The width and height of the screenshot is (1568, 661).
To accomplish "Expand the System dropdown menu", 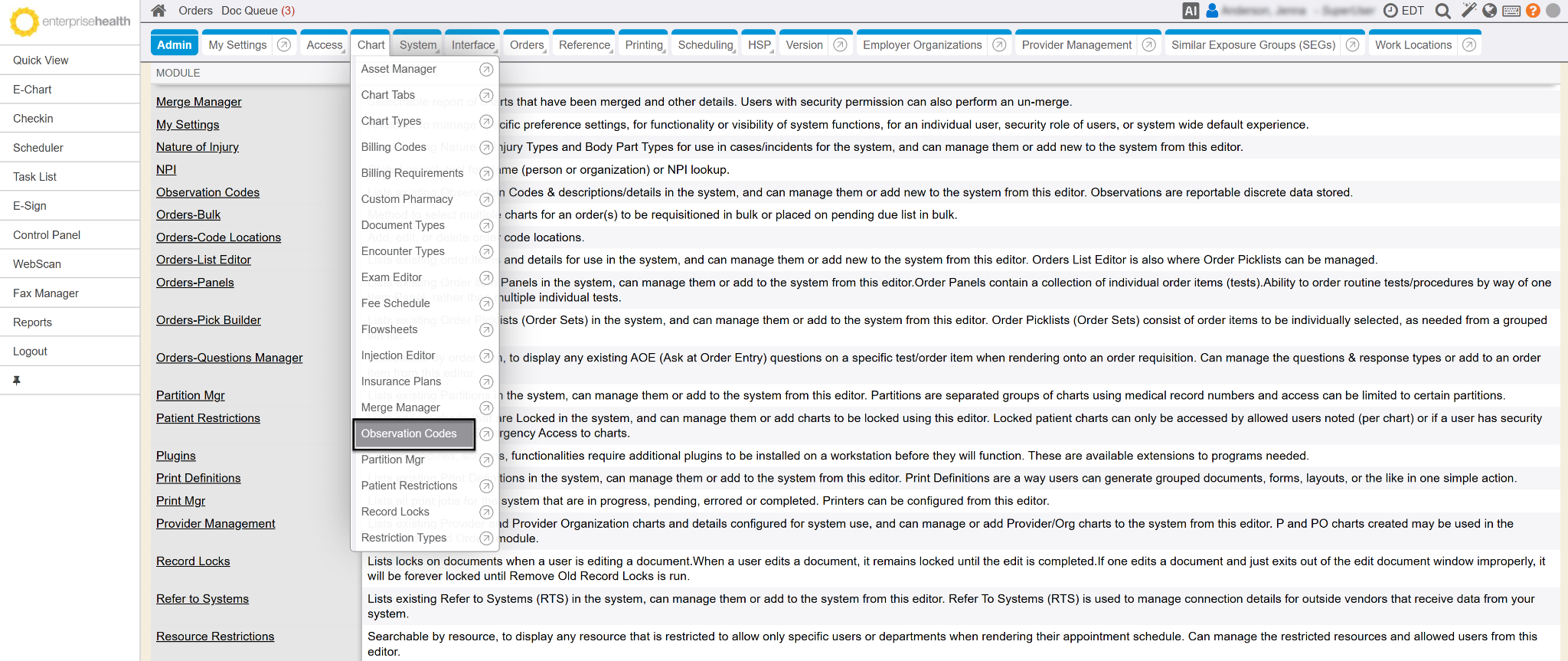I will tap(418, 45).
